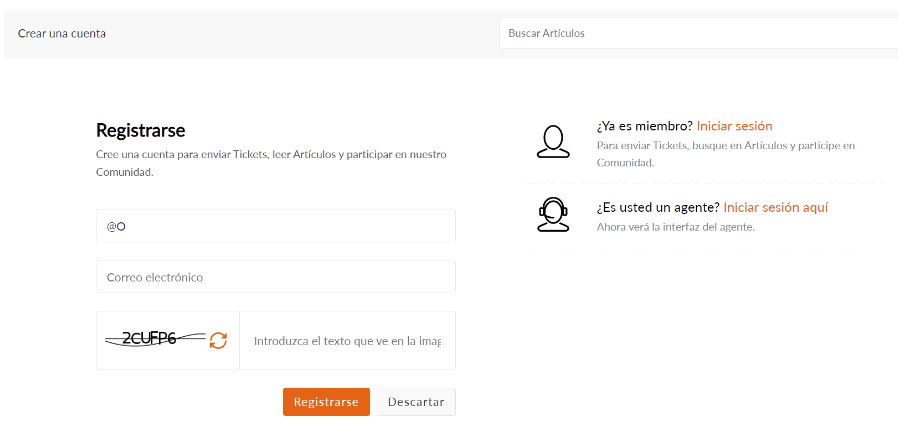898x430 pixels.
Task: Click Ahora verá la interfaz del agente text
Action: pyautogui.click(x=675, y=227)
